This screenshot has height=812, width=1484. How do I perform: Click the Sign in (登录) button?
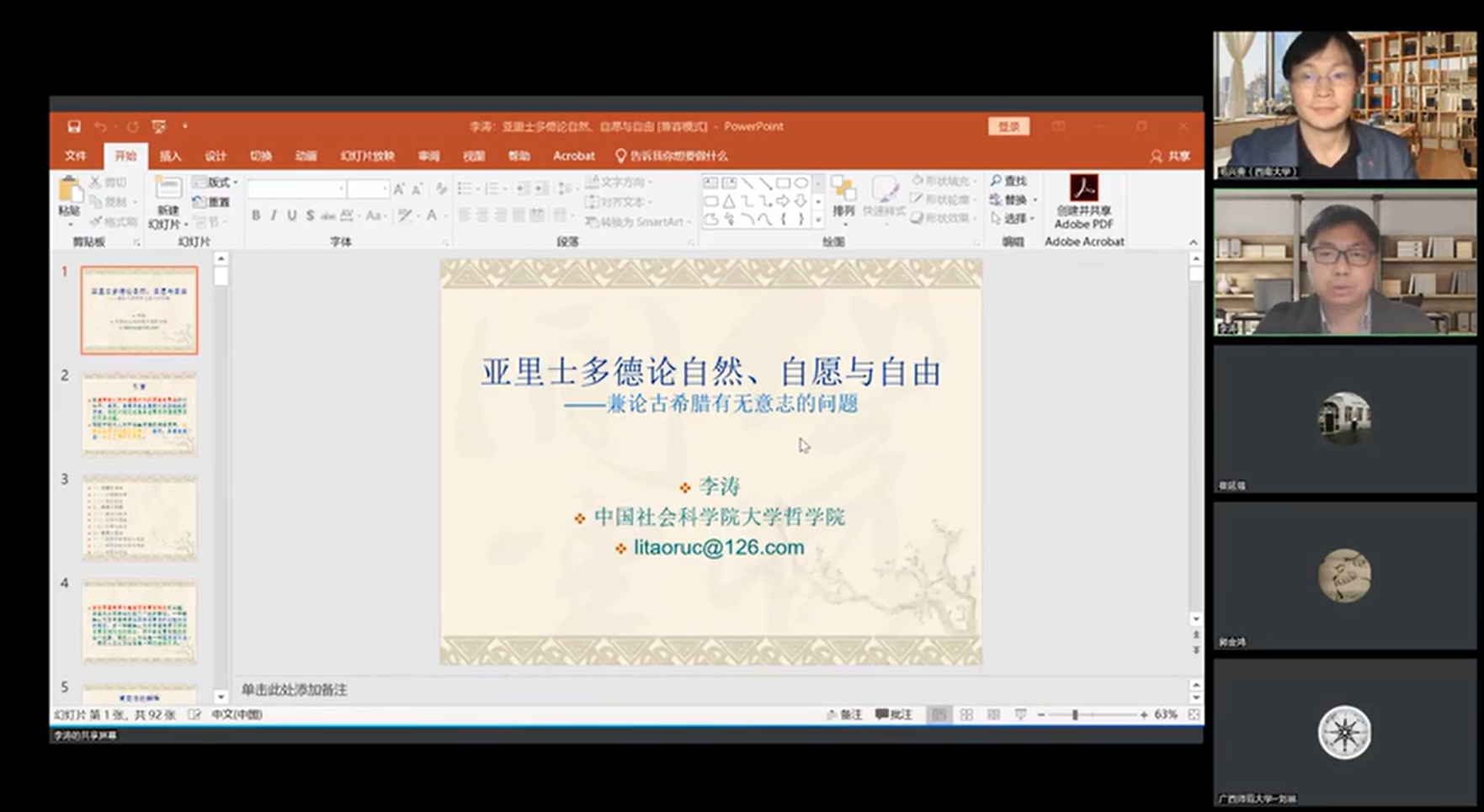coord(1008,126)
